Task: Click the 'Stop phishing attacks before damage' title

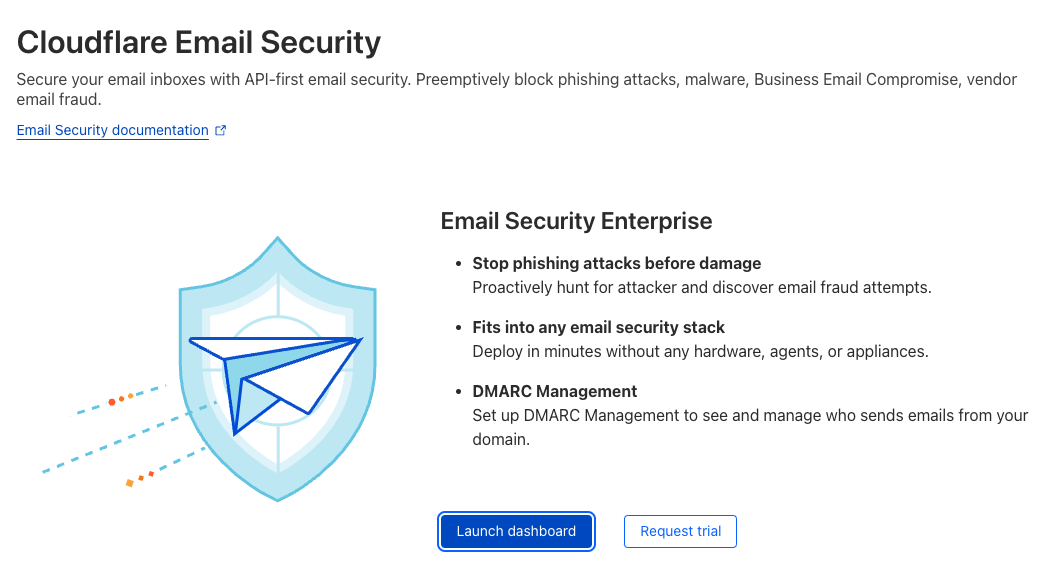Action: (x=616, y=263)
